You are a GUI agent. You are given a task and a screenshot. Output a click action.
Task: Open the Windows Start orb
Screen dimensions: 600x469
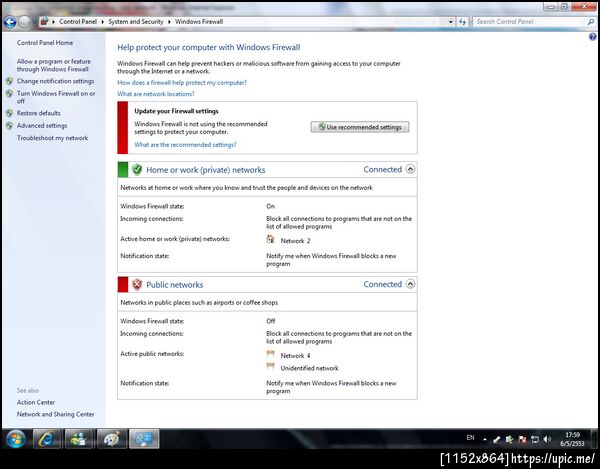pos(16,439)
